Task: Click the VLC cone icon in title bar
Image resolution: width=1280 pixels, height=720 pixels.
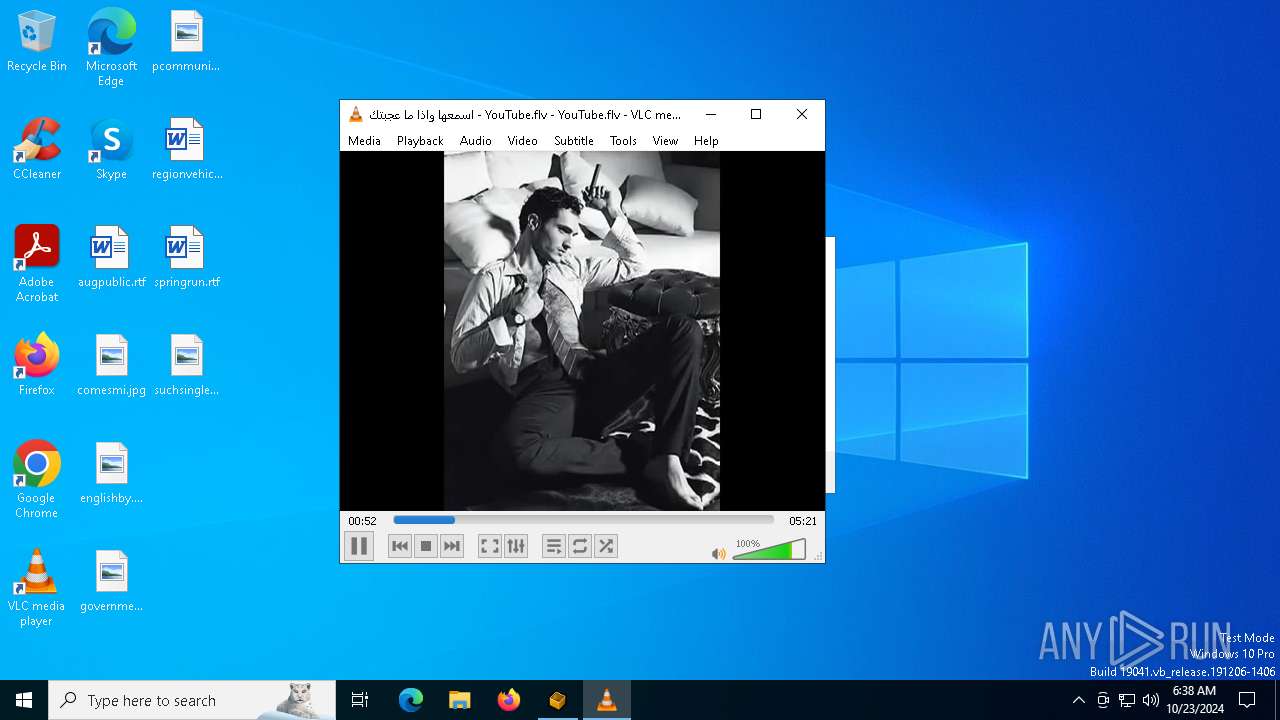Action: (x=355, y=114)
